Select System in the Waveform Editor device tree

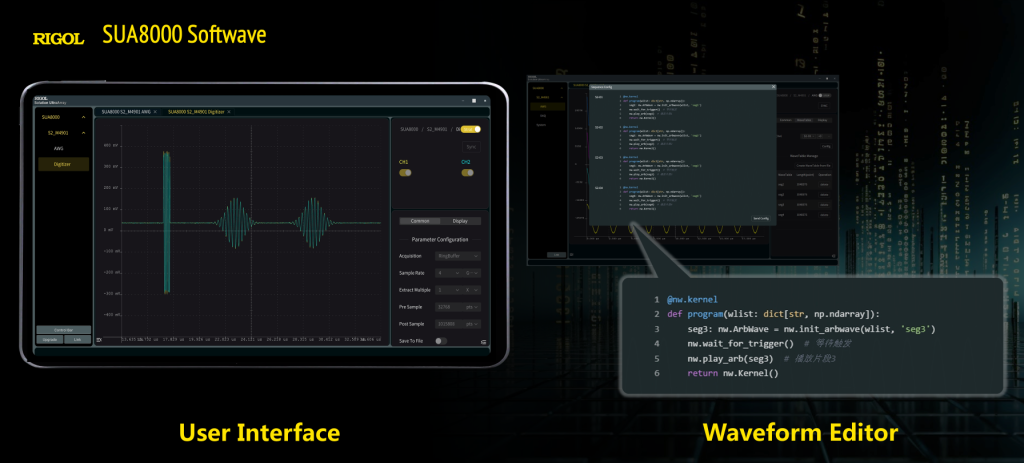[x=541, y=125]
